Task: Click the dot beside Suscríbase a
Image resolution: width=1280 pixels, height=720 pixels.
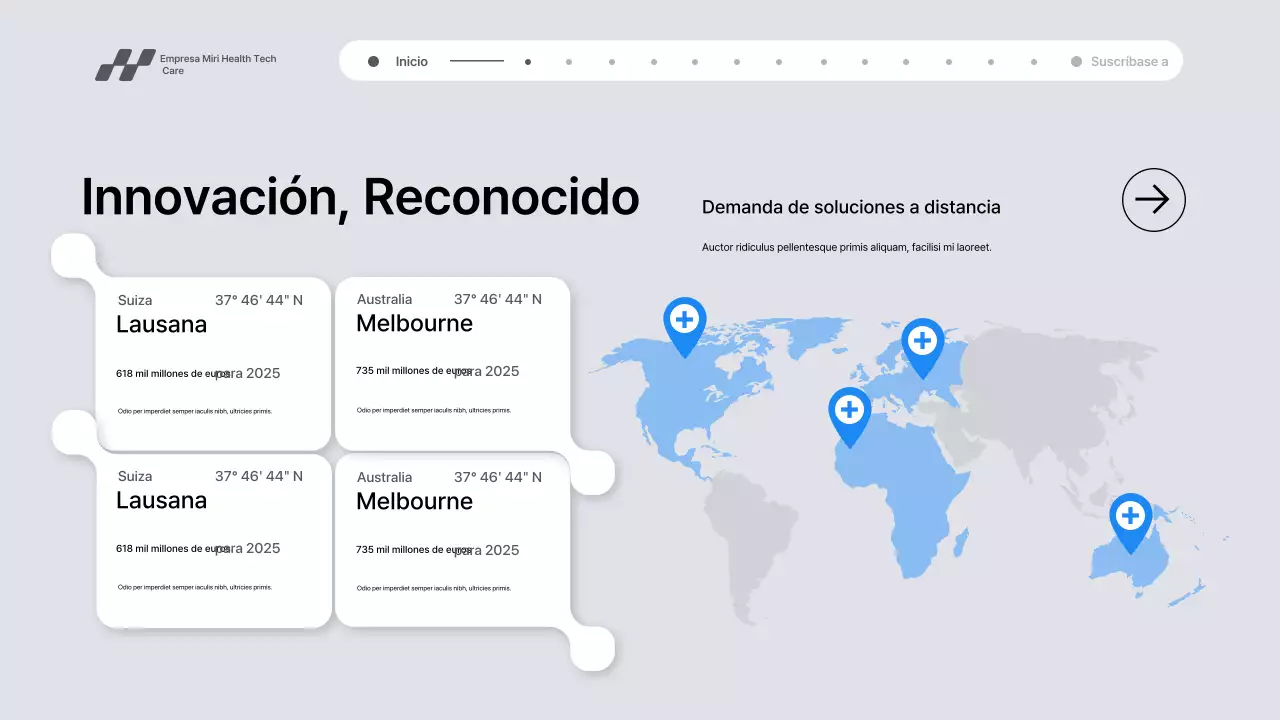Action: click(1074, 61)
